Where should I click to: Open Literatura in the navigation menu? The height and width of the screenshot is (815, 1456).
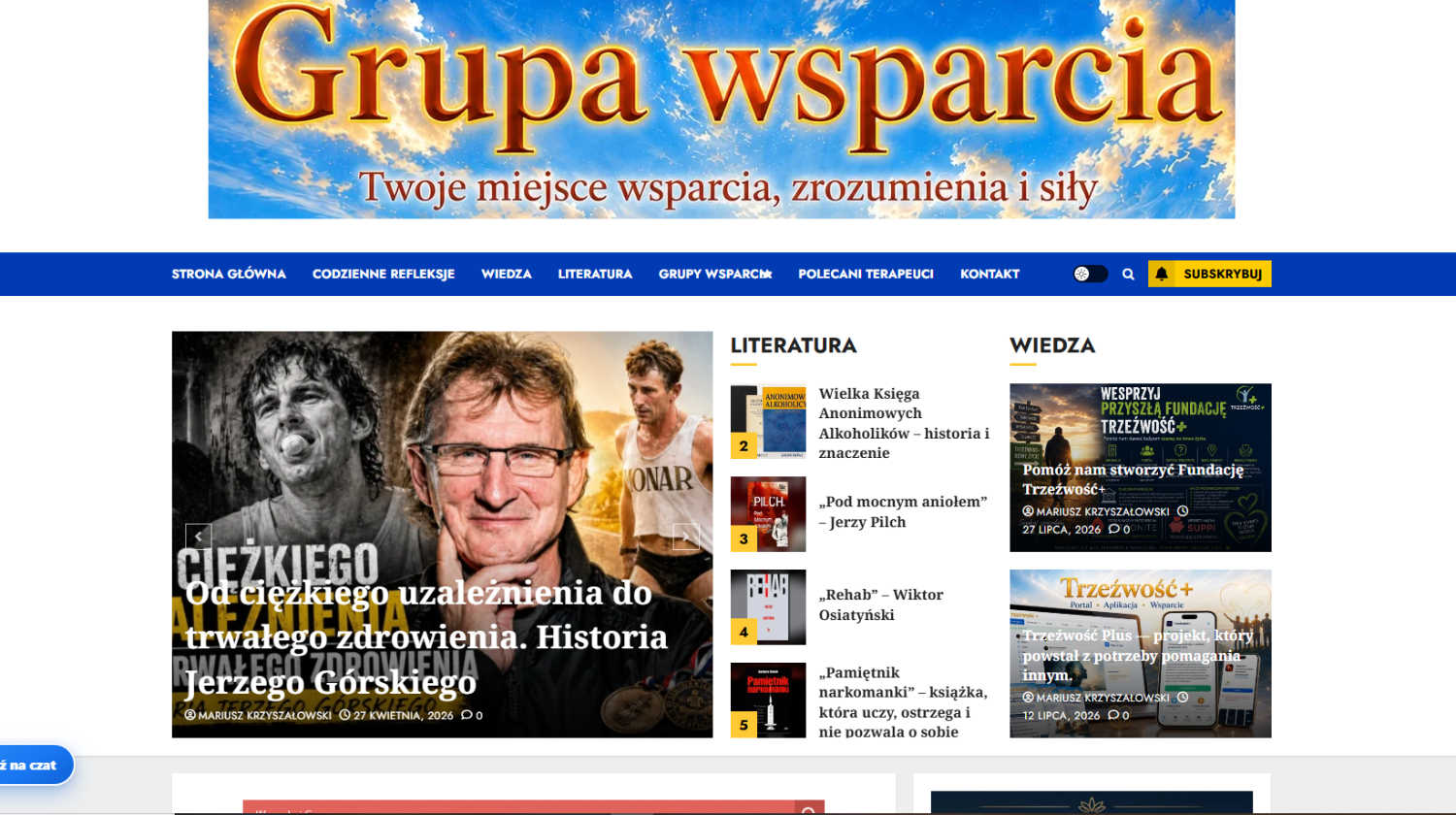595,275
